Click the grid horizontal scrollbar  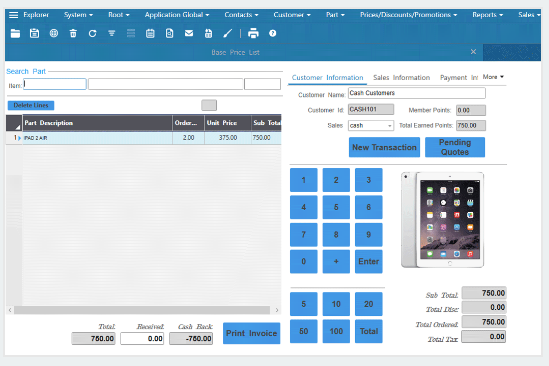click(x=142, y=310)
